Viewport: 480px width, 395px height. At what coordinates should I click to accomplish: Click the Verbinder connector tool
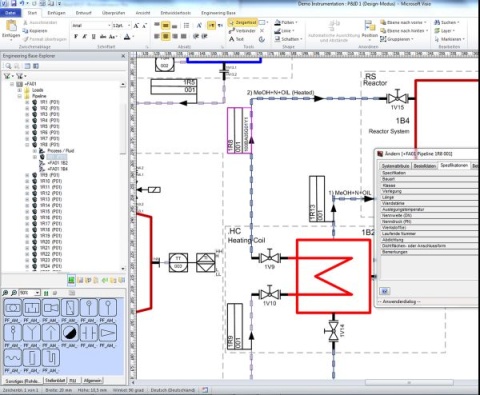click(x=242, y=31)
